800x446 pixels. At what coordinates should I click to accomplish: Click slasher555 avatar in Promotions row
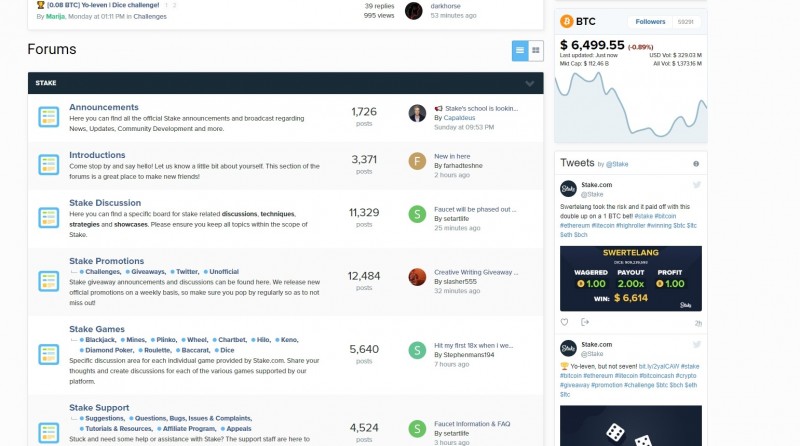click(x=417, y=277)
